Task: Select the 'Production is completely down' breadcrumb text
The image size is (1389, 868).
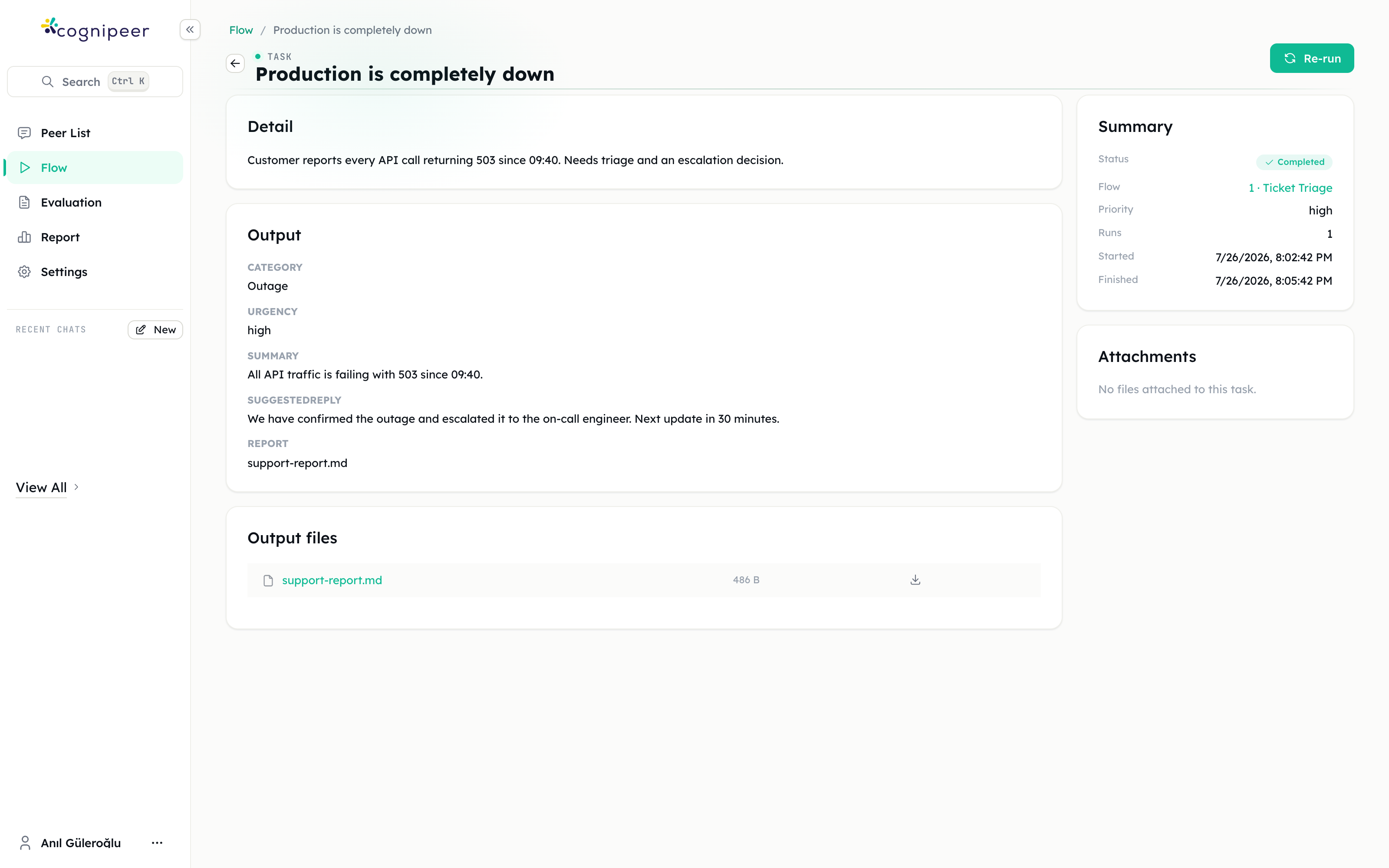Action: click(352, 30)
